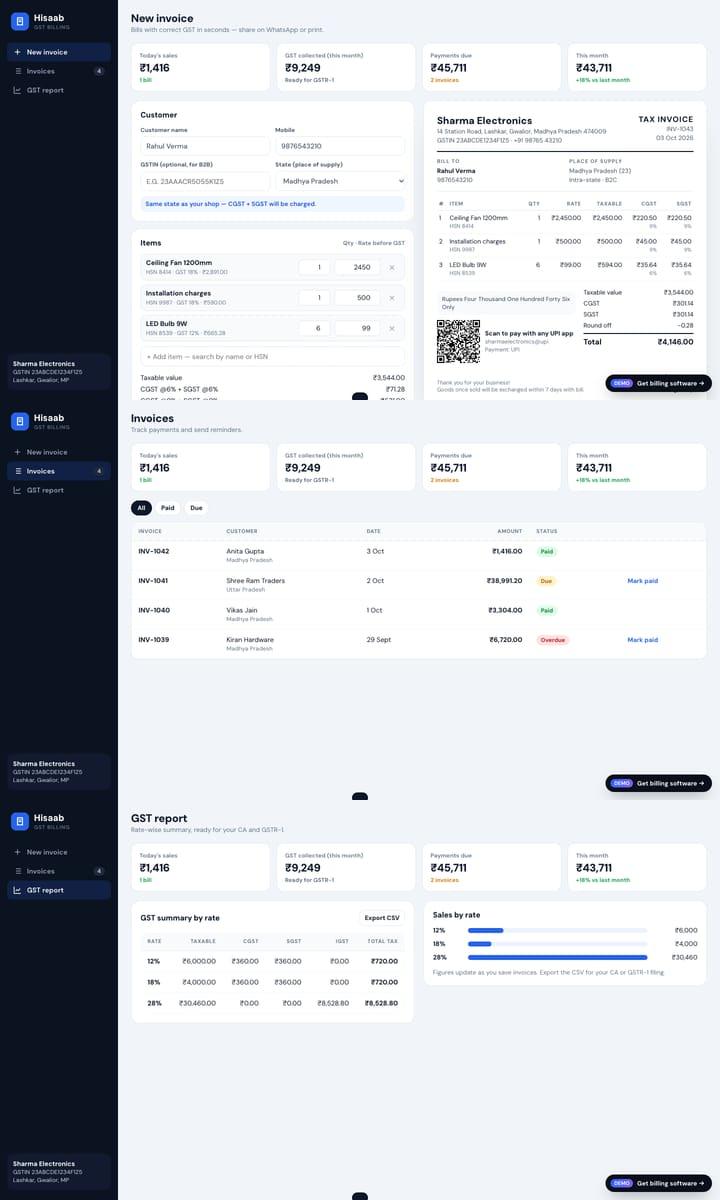
Task: Click the Export CSV button
Action: pos(382,918)
